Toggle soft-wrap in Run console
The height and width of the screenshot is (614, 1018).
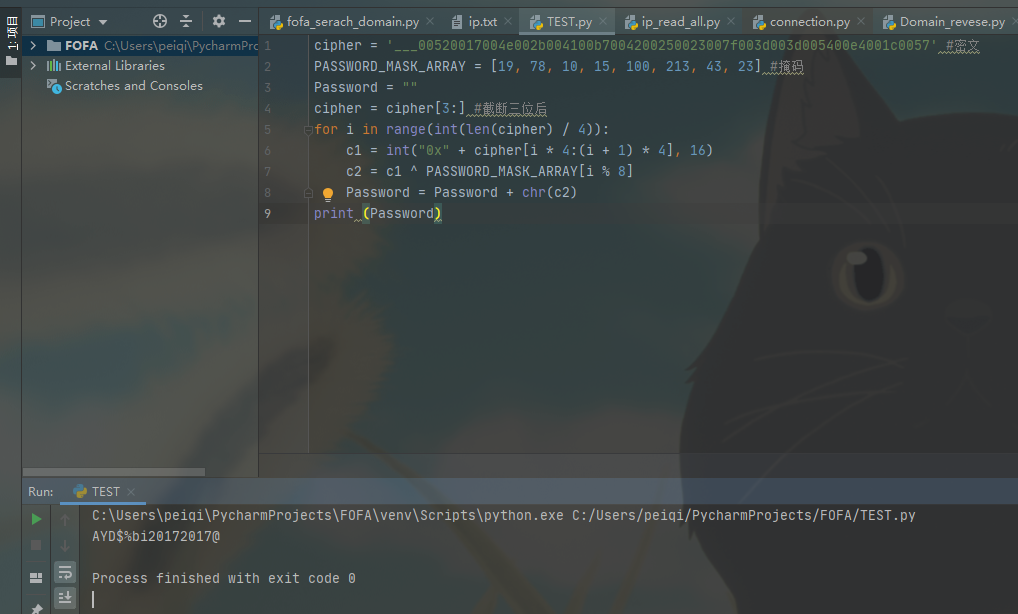(65, 572)
